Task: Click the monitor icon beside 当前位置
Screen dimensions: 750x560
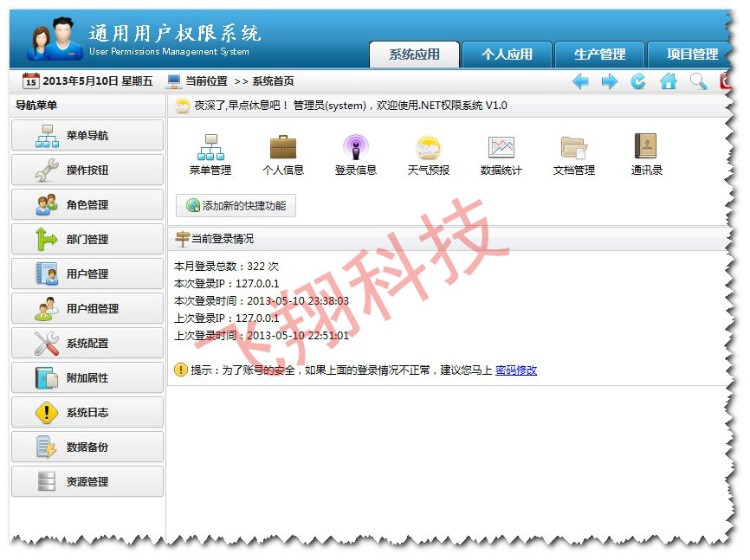Action: pos(173,81)
